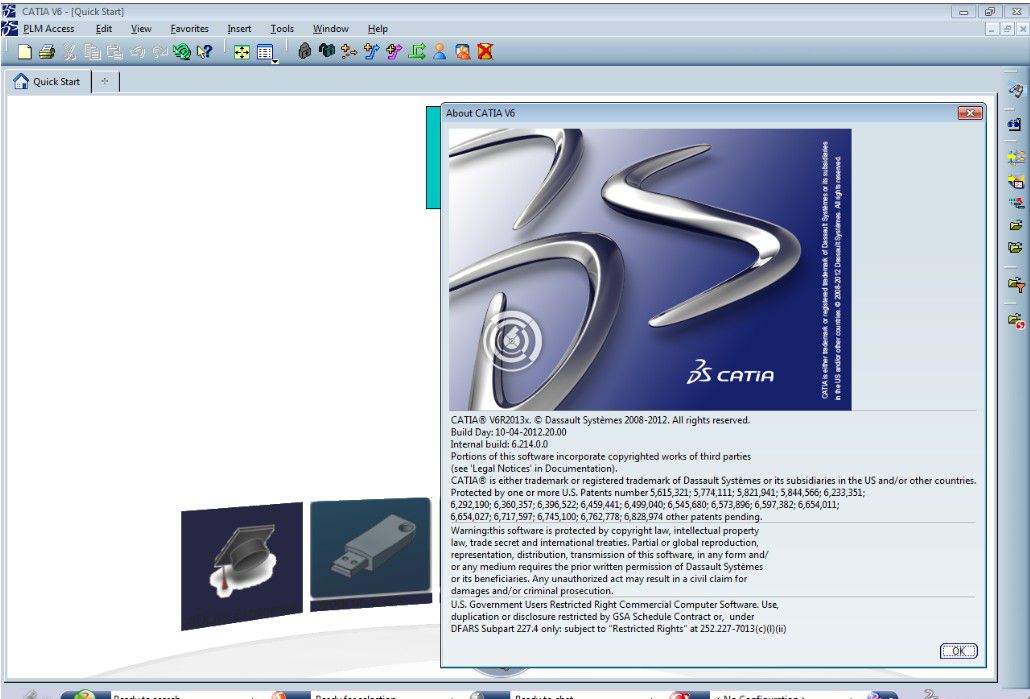The image size is (1030, 699).
Task: Click the Fit All In arrows icon
Action: 242,53
